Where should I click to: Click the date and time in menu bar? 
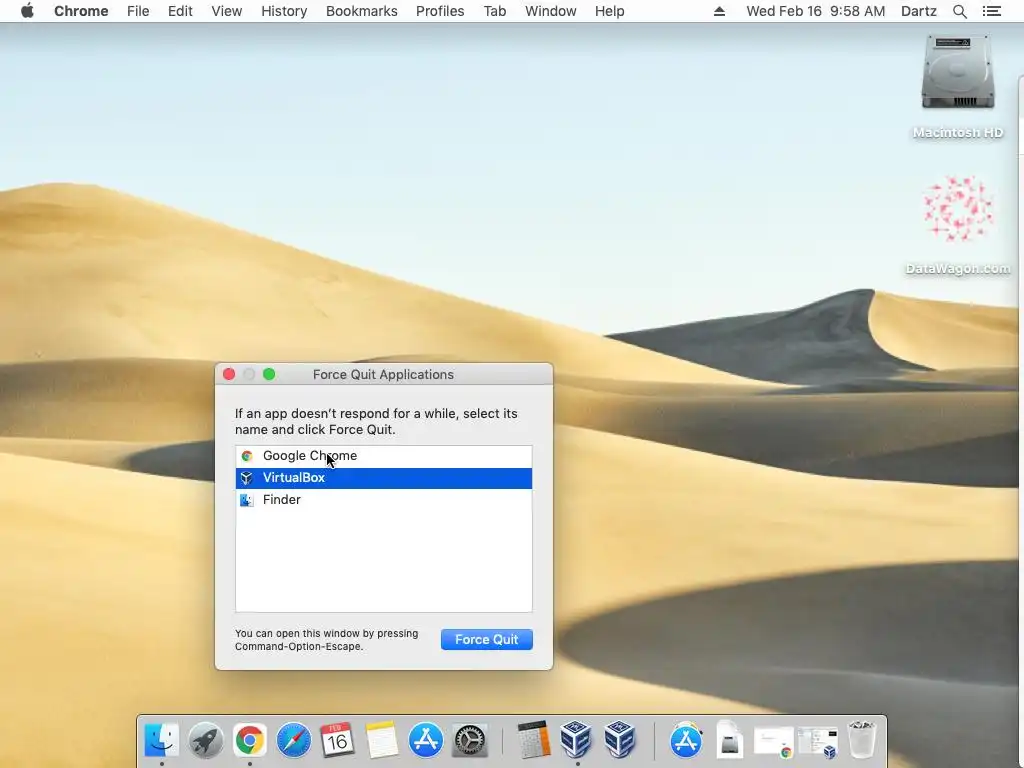816,11
